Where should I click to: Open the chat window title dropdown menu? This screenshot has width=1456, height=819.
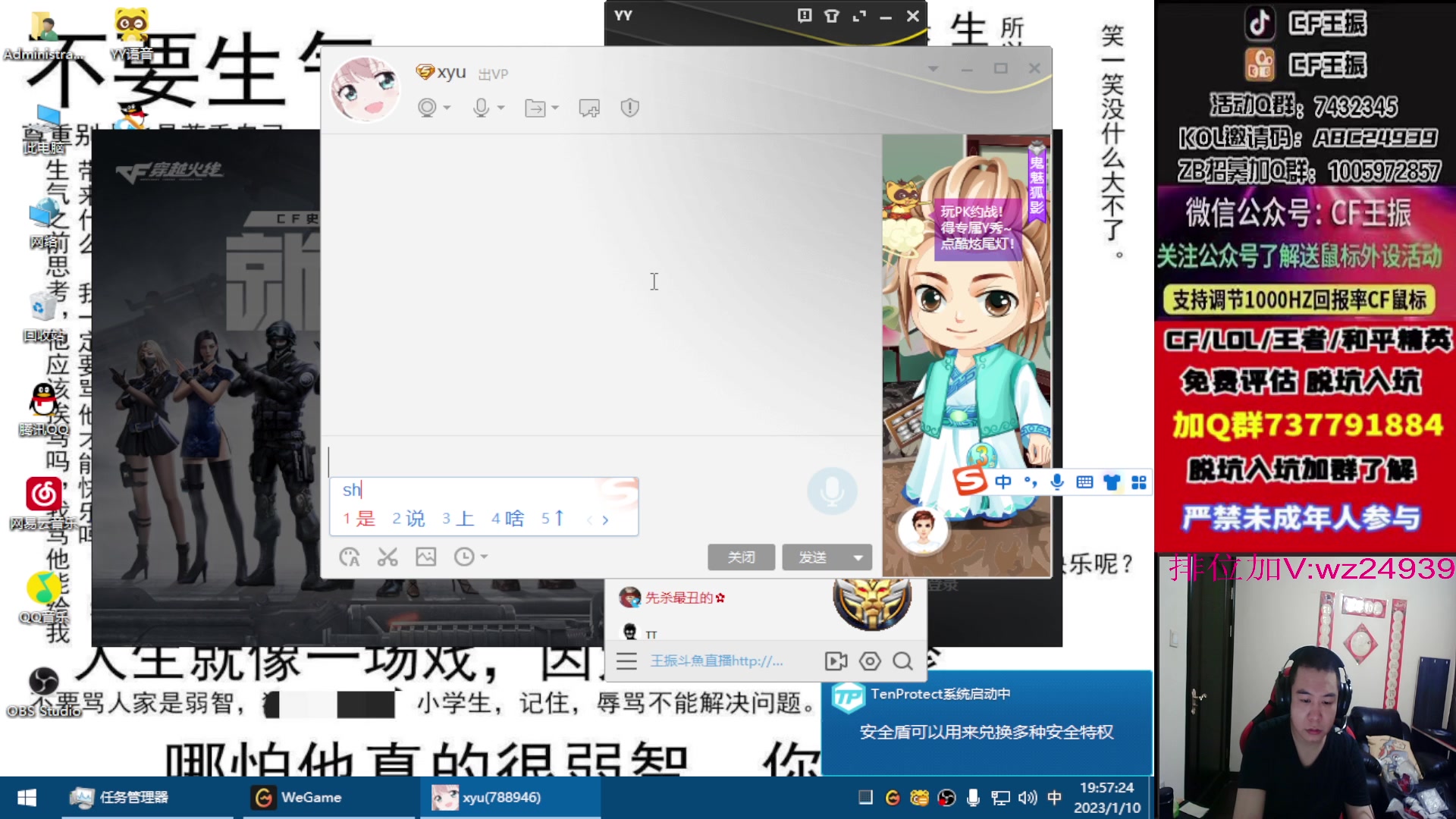click(x=934, y=68)
